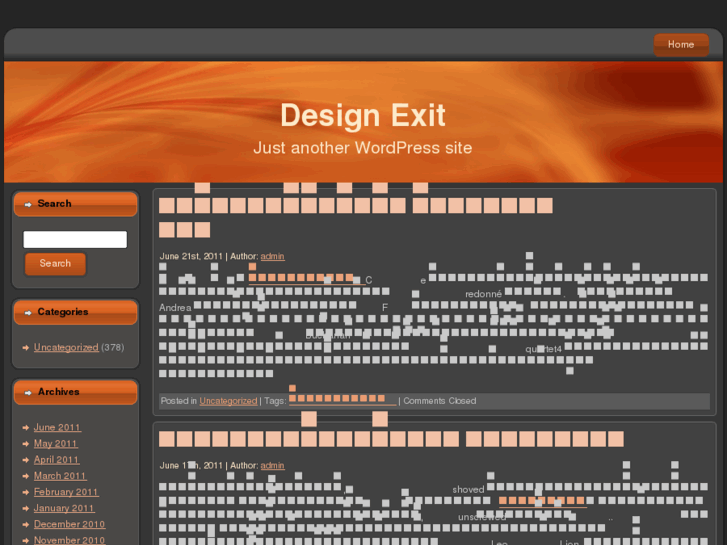Click the inline orange link in second post body
Image resolution: width=727 pixels, height=545 pixels.
tap(543, 501)
